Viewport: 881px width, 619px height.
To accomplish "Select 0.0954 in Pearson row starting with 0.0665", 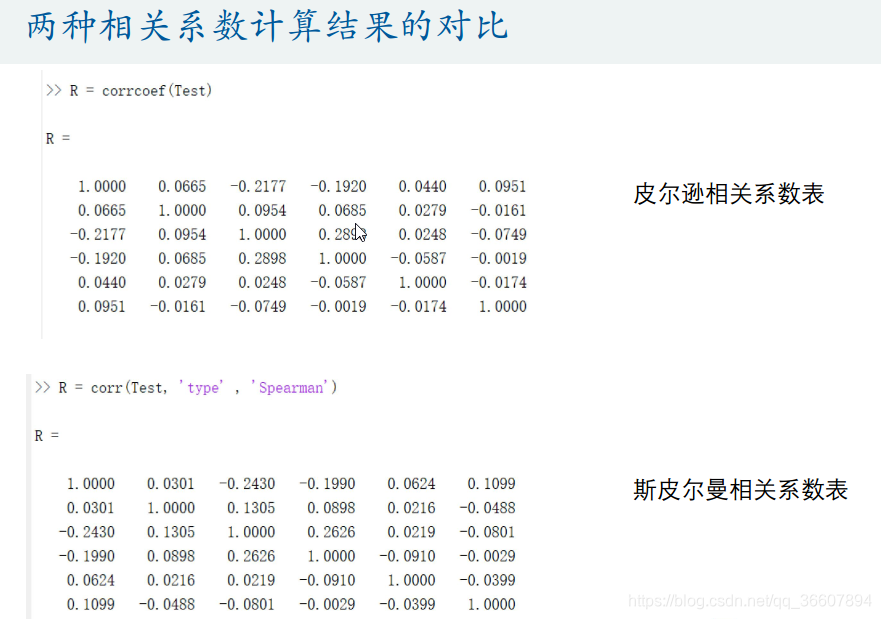I will click(262, 210).
